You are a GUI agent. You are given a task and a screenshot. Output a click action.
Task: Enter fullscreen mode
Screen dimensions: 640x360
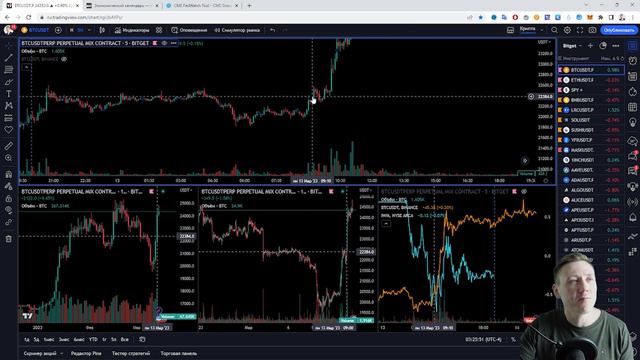pyautogui.click(x=580, y=30)
